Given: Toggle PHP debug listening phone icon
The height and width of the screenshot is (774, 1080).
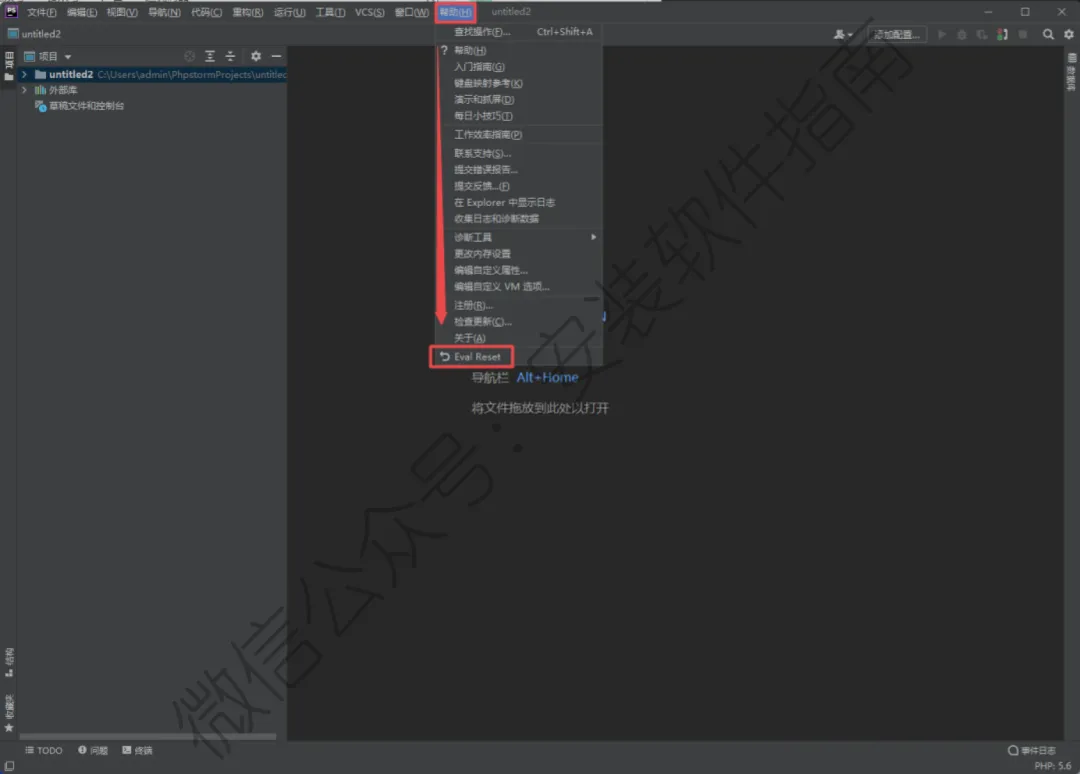Looking at the screenshot, I should point(1002,34).
